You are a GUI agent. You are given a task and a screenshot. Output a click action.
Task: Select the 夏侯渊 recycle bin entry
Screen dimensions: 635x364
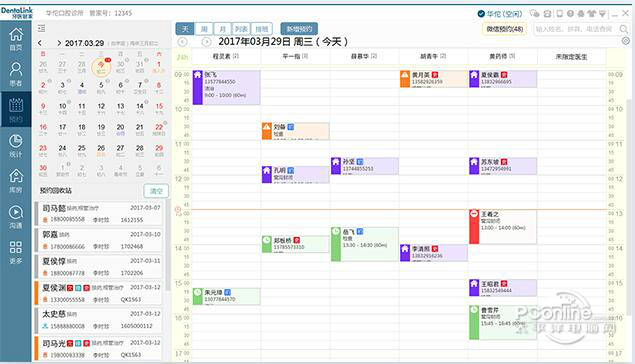pos(99,294)
